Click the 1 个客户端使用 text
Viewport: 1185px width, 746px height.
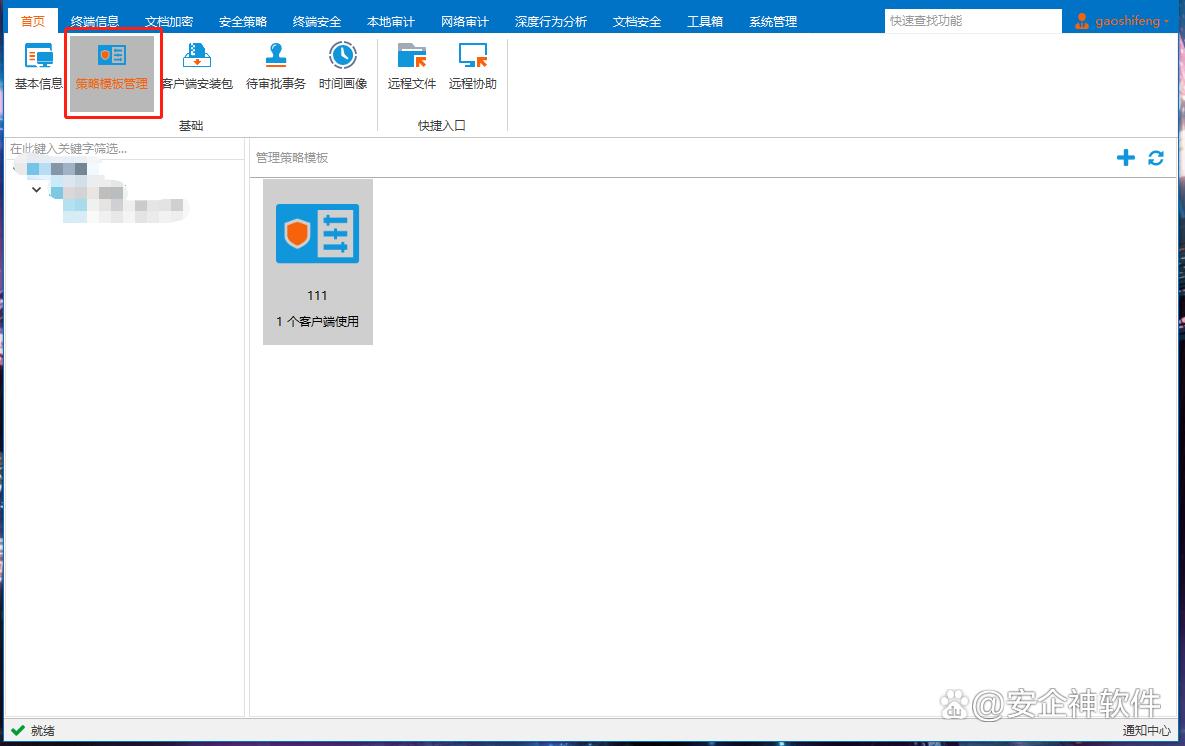click(x=317, y=321)
